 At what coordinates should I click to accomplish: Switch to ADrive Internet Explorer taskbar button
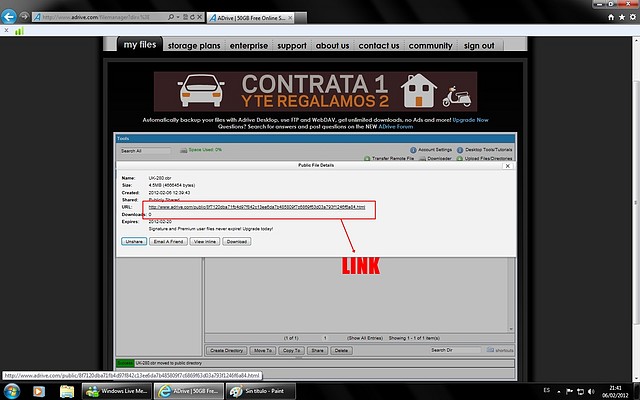[189, 391]
